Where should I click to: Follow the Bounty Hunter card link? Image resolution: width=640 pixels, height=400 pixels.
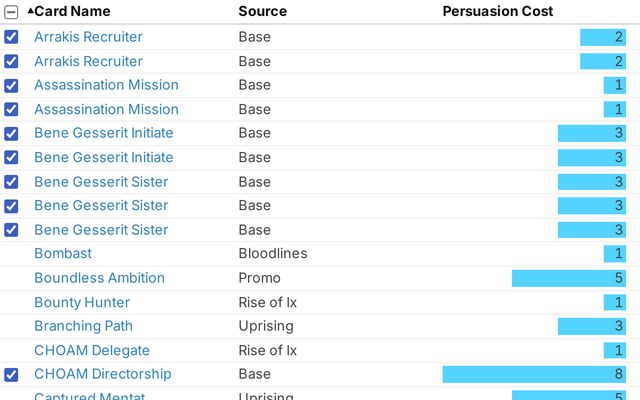82,302
